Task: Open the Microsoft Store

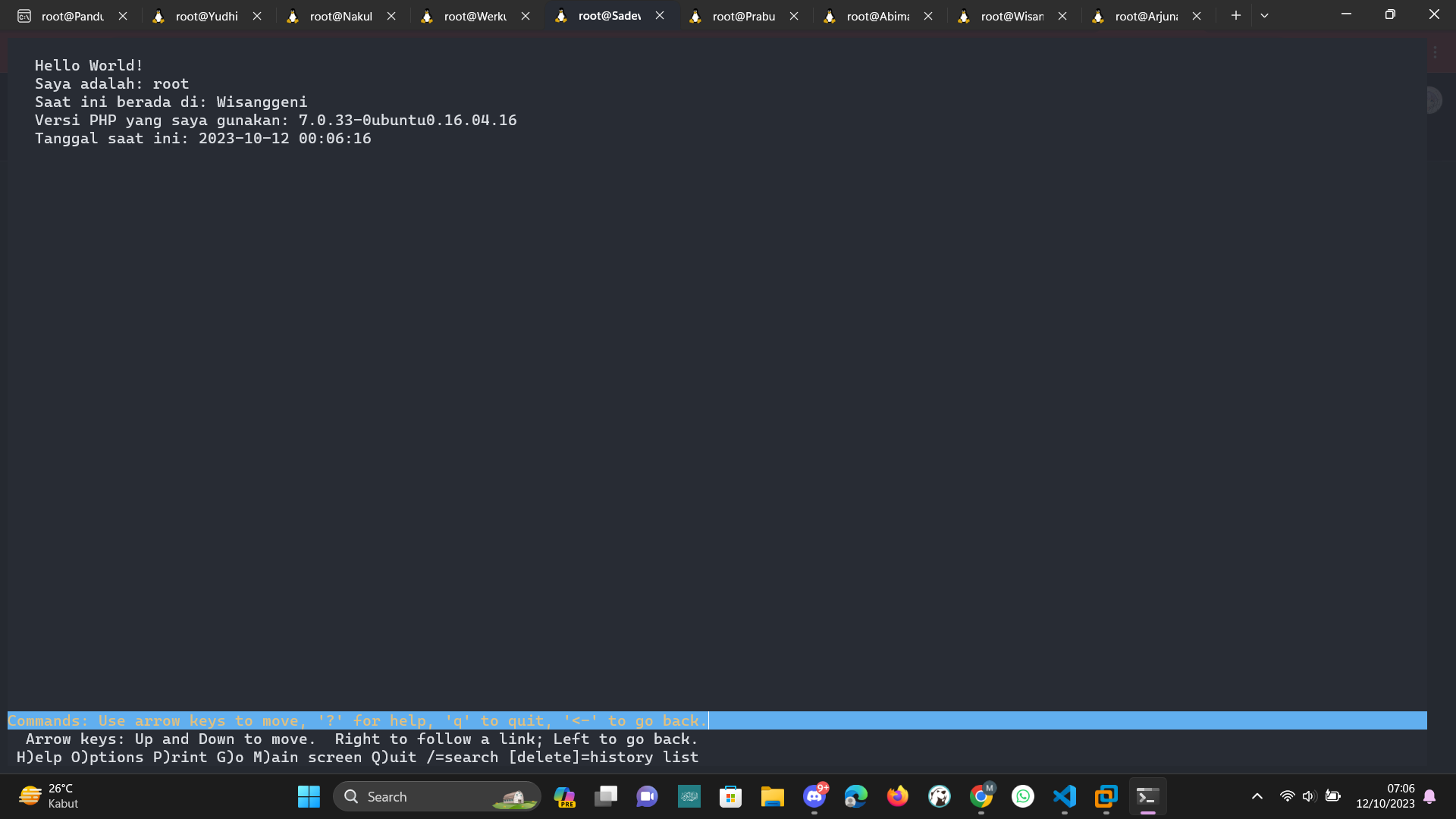Action: [730, 796]
